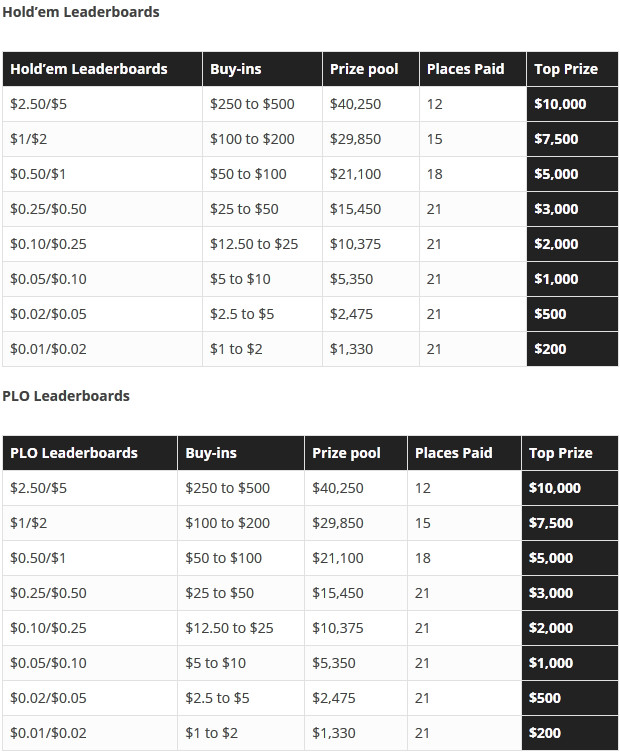Click Hold'em $12.50 to $25 buy-in cell

262,244
